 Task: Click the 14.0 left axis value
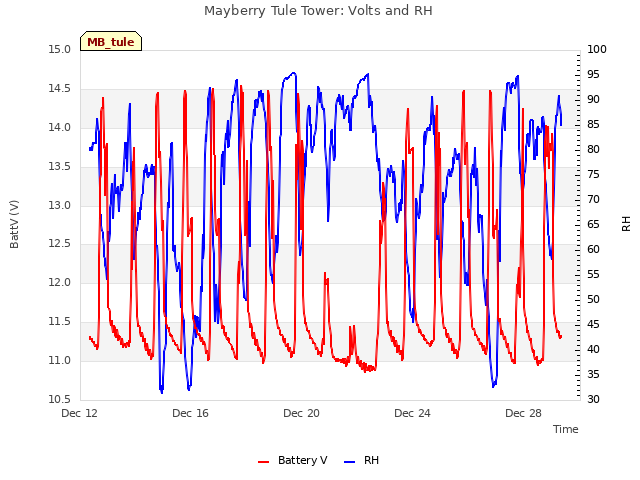pyautogui.click(x=59, y=127)
